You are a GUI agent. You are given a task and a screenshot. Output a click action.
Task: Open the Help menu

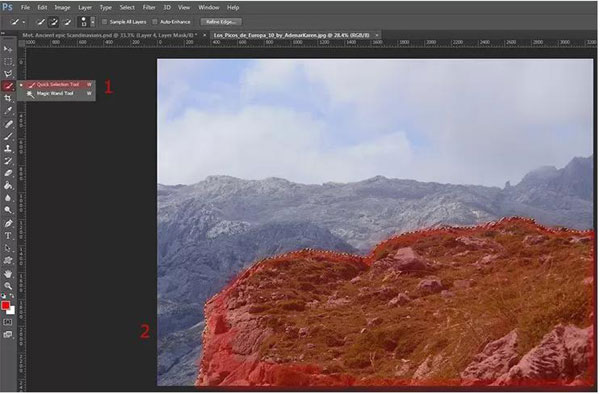pyautogui.click(x=233, y=7)
